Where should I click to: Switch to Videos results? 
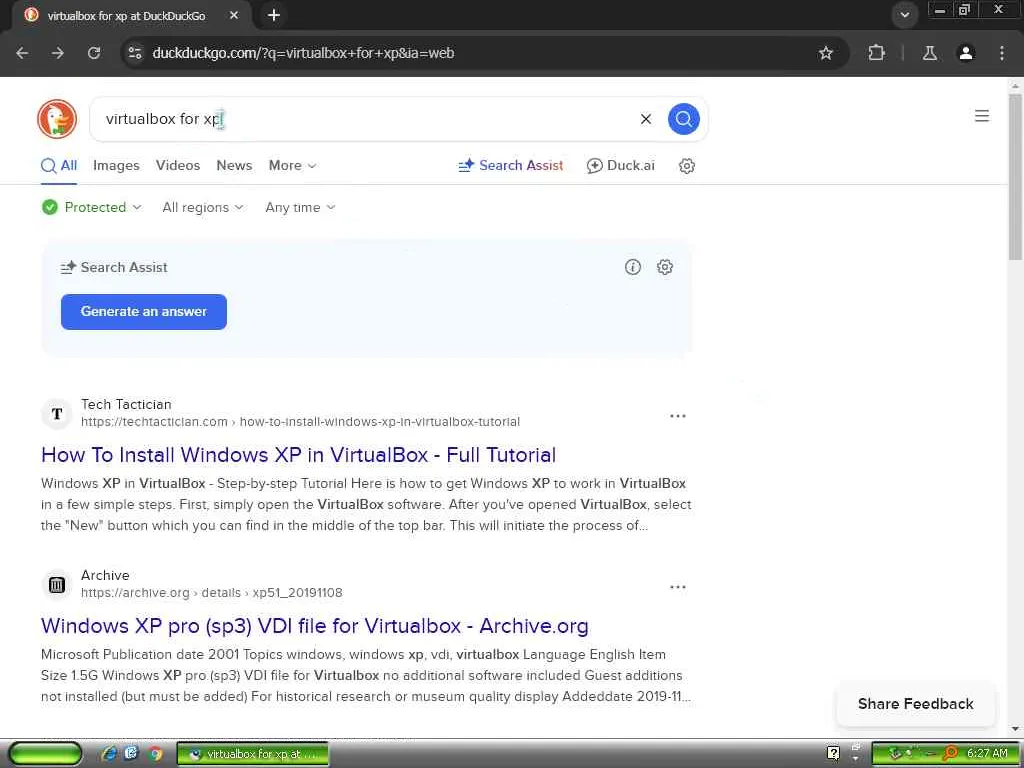coord(178,165)
